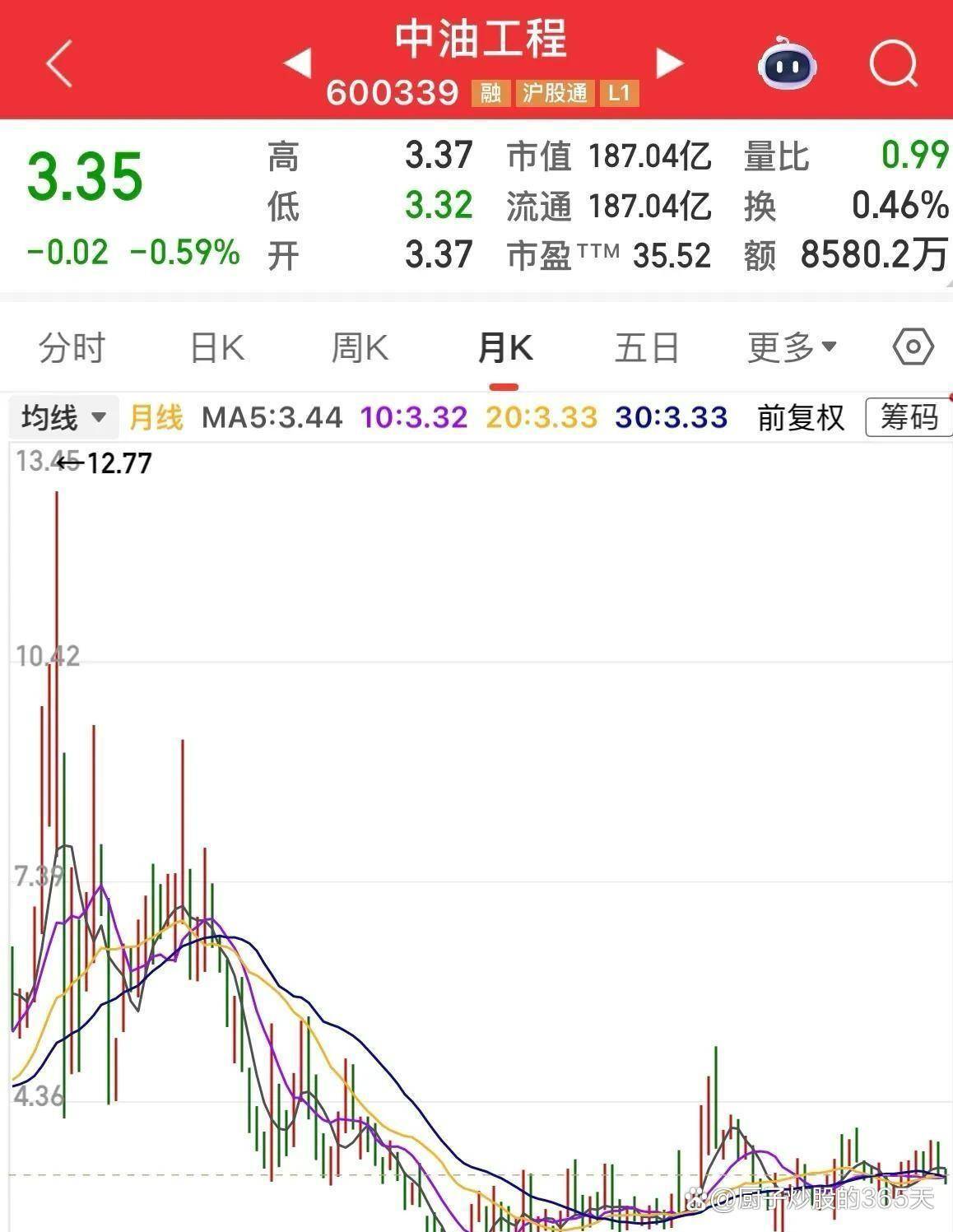The width and height of the screenshot is (953, 1232).
Task: Tap the L1 level badge
Action: coord(619,93)
